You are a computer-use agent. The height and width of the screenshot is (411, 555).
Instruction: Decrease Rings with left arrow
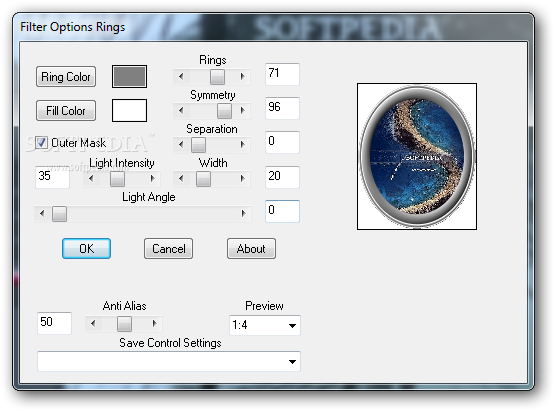[x=181, y=76]
